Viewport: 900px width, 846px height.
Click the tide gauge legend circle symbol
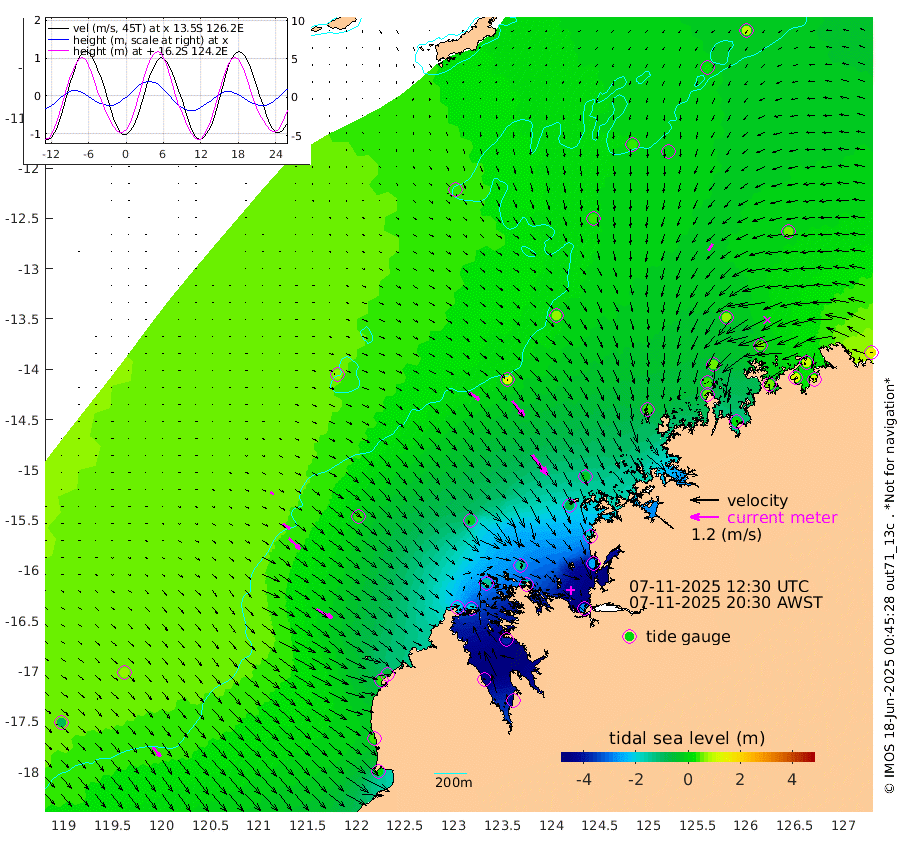click(x=630, y=637)
